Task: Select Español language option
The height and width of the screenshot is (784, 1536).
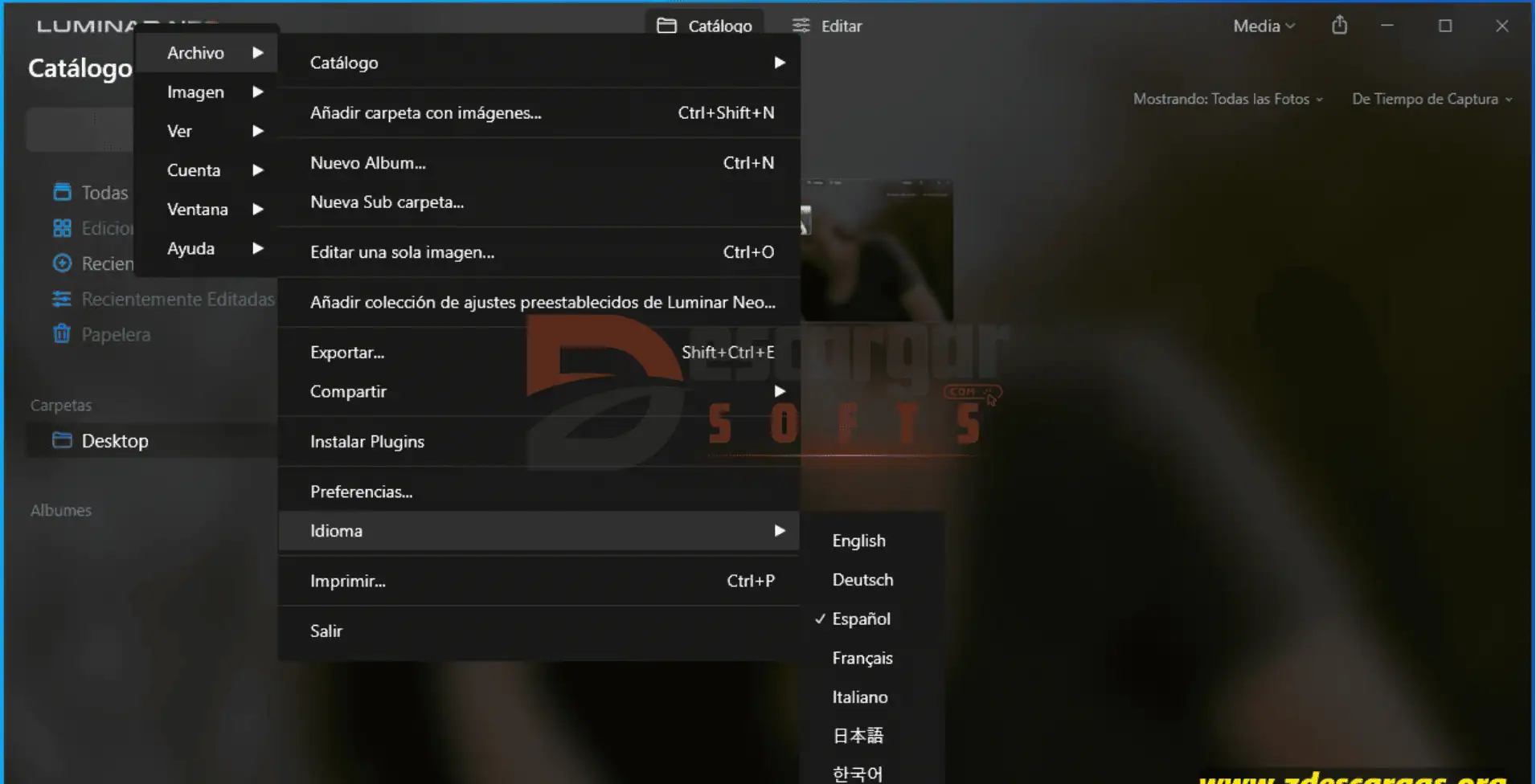Action: point(861,619)
